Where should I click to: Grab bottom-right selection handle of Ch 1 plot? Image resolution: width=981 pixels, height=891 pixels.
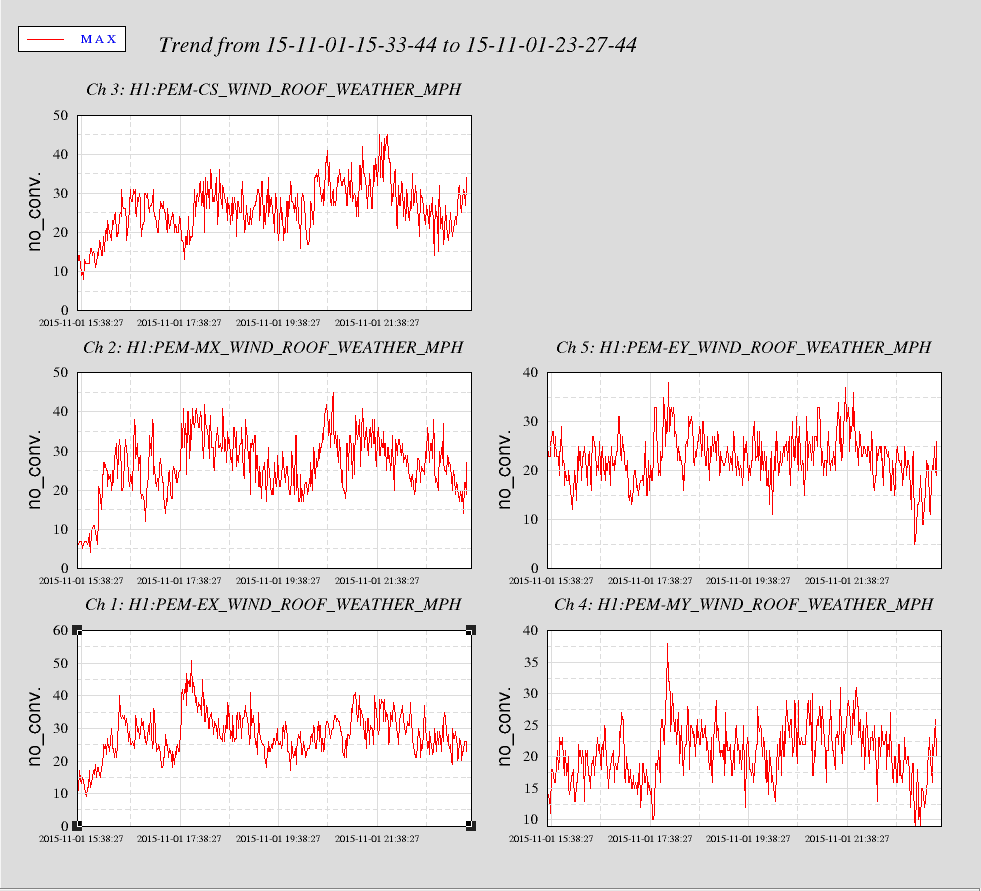pyautogui.click(x=471, y=826)
